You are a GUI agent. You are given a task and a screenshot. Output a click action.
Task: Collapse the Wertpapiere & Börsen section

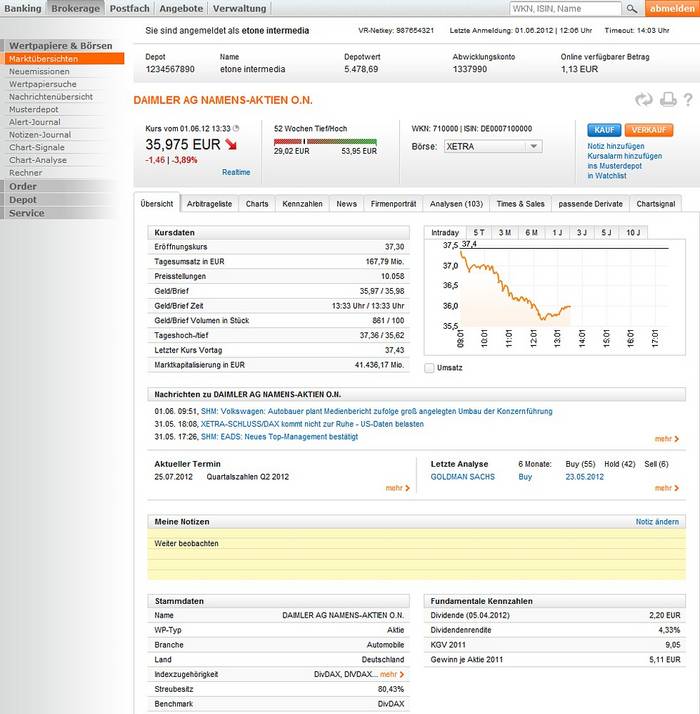click(x=61, y=46)
